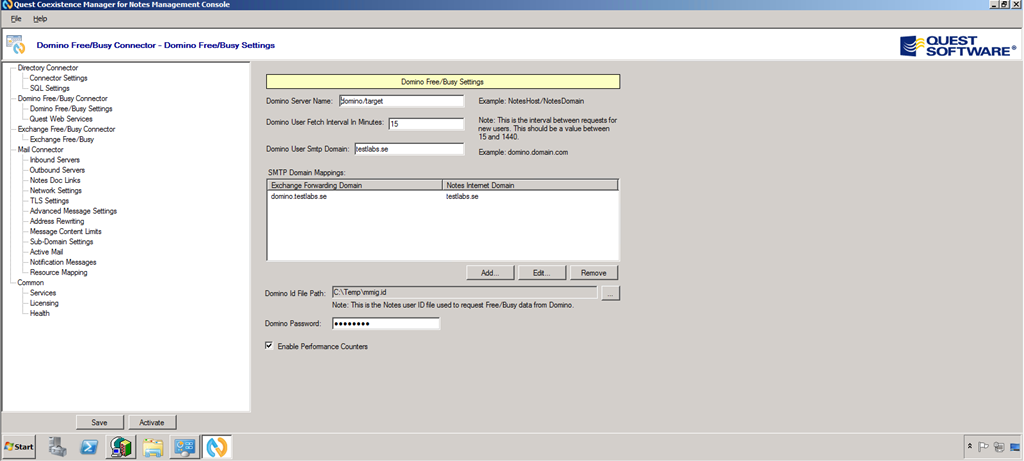Open Exchange Free/Busy tree item

click(61, 139)
